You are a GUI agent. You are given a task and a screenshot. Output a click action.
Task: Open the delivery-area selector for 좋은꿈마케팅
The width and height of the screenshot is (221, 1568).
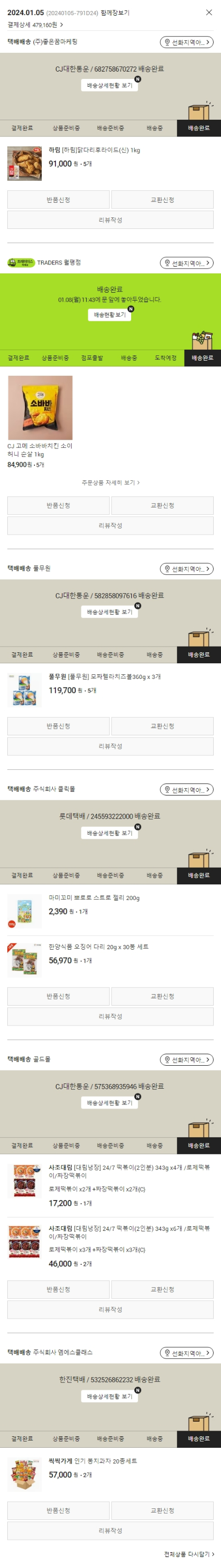(187, 42)
